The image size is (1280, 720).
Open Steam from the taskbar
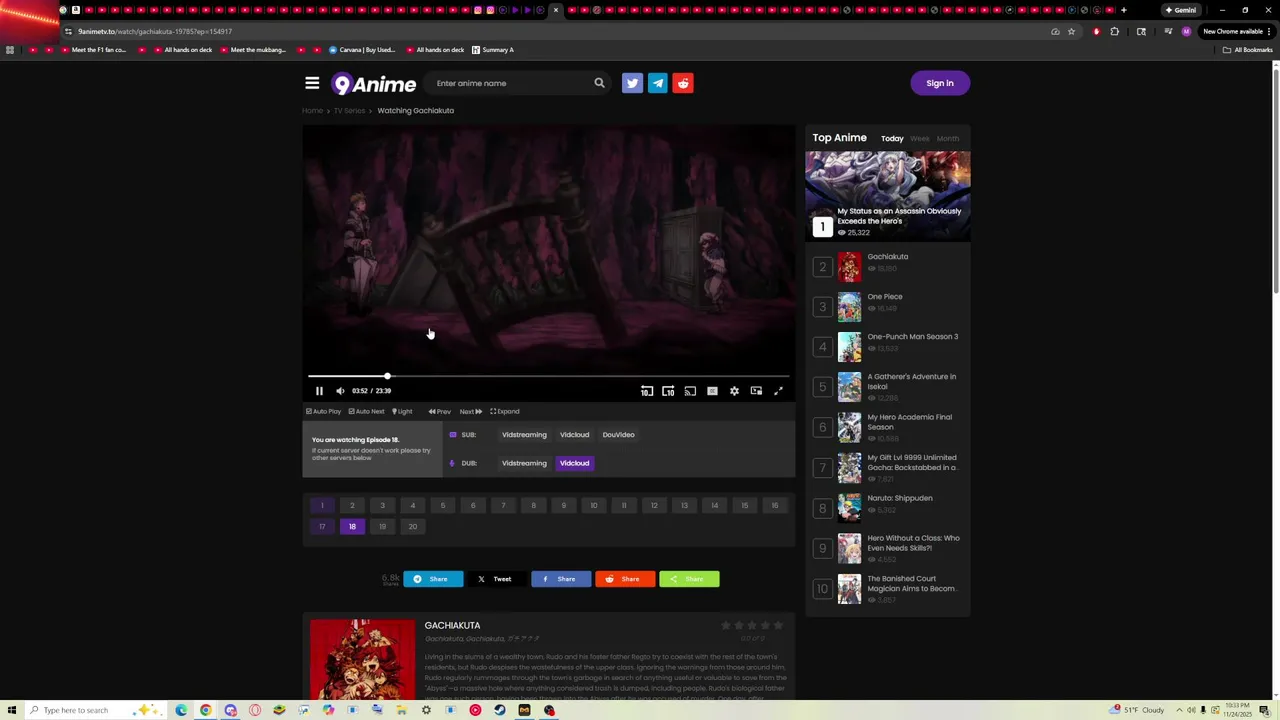pos(499,710)
